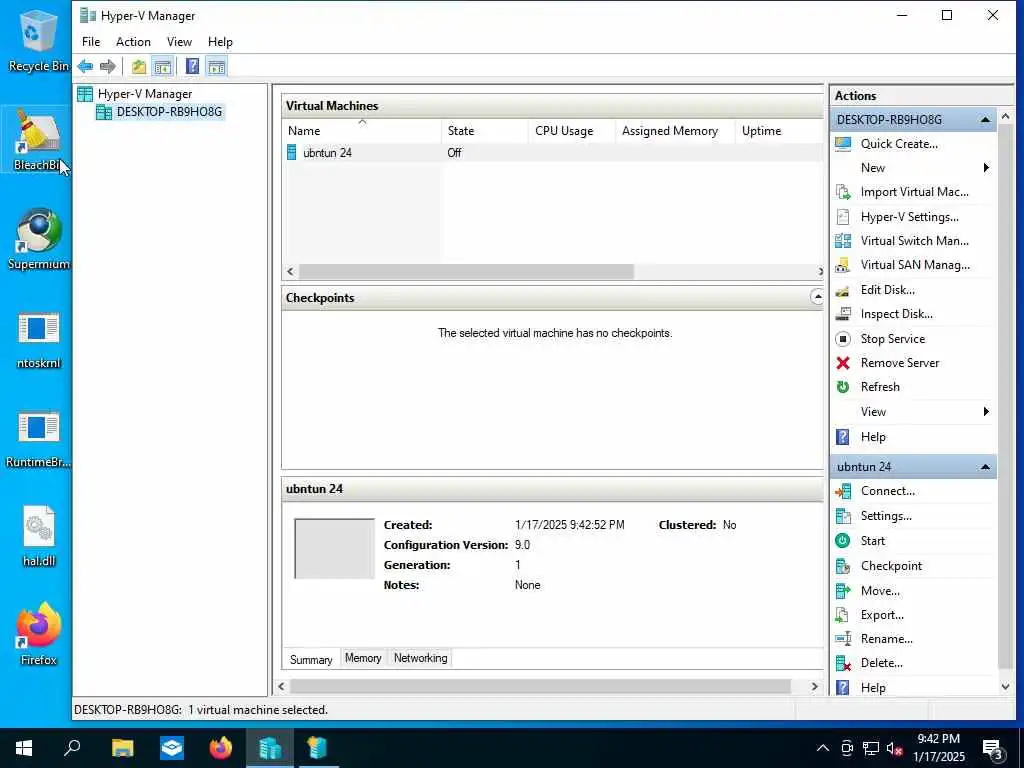This screenshot has width=1024, height=768.
Task: Click Inspect Disk action
Action: [896, 314]
